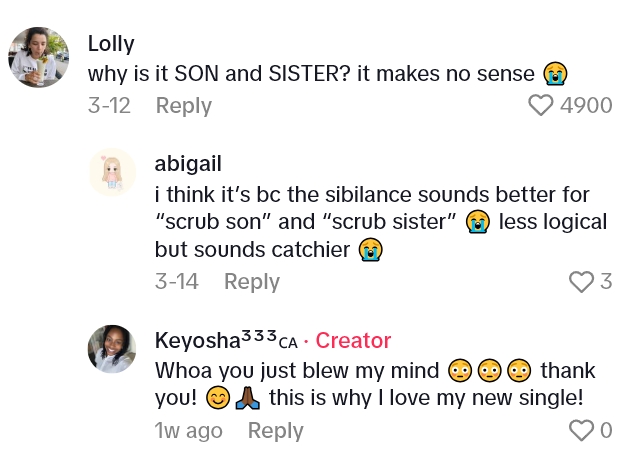Click the 4900 like count

586,105
